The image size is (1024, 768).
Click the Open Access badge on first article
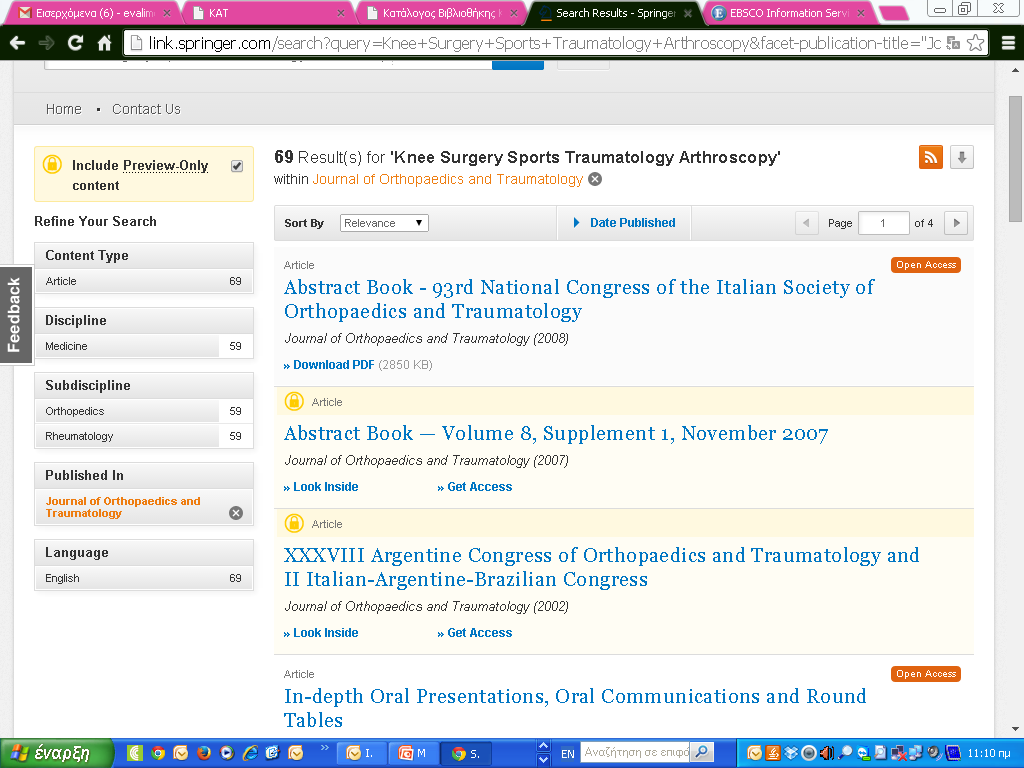[925, 264]
